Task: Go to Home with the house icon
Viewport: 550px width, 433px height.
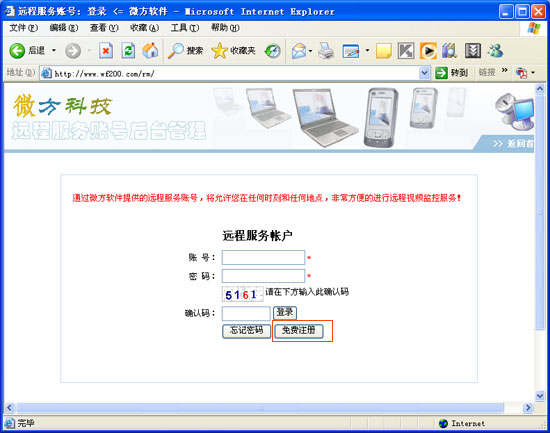Action: click(x=150, y=51)
